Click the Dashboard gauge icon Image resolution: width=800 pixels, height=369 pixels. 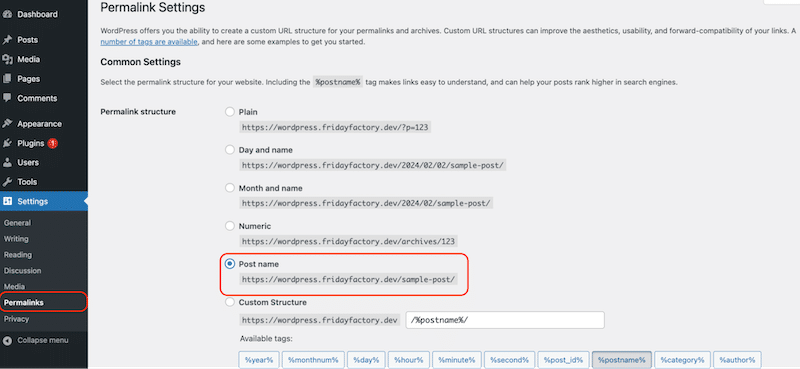tap(7, 14)
